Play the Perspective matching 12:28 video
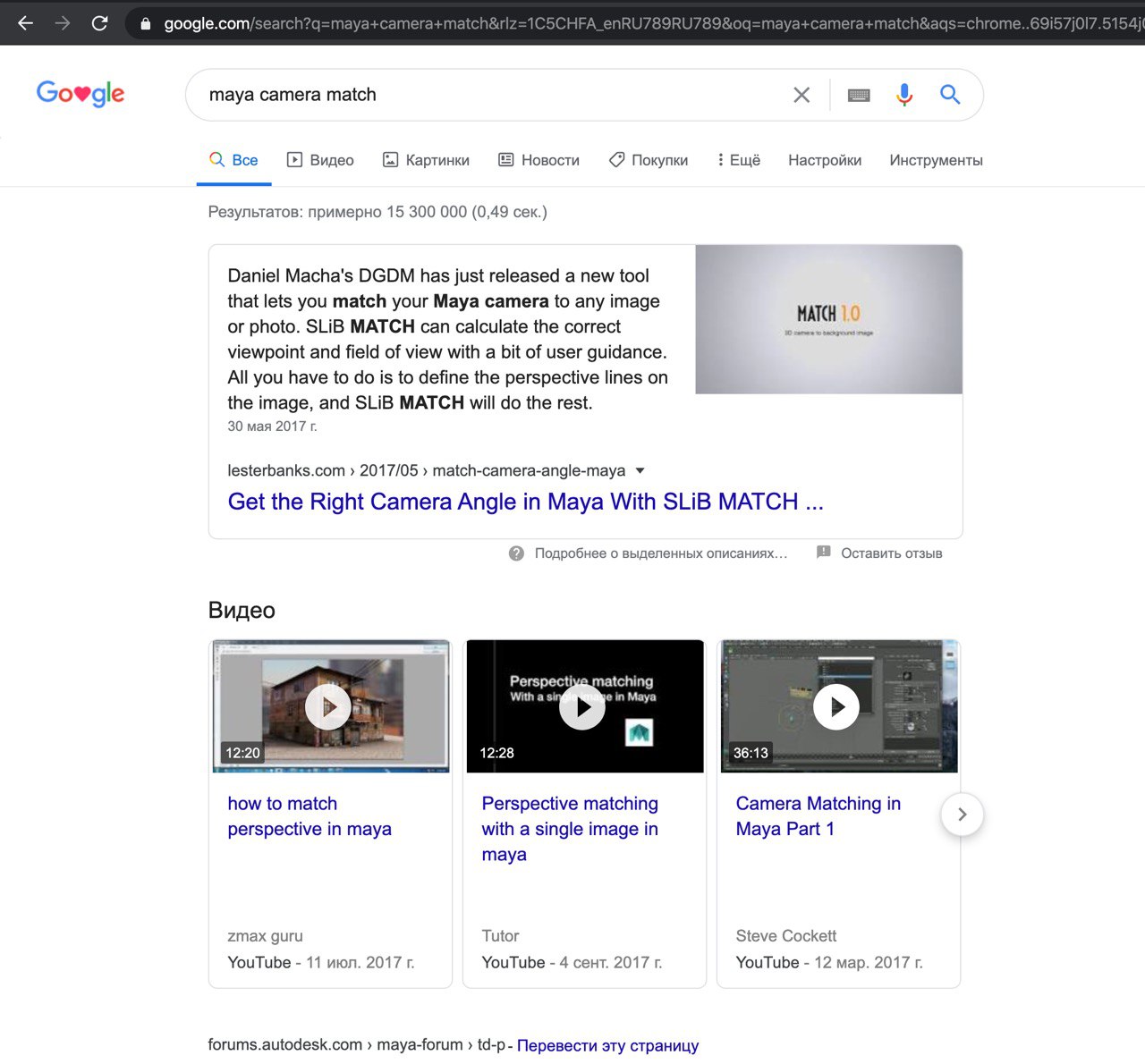This screenshot has height=1064, width=1145. 585,706
